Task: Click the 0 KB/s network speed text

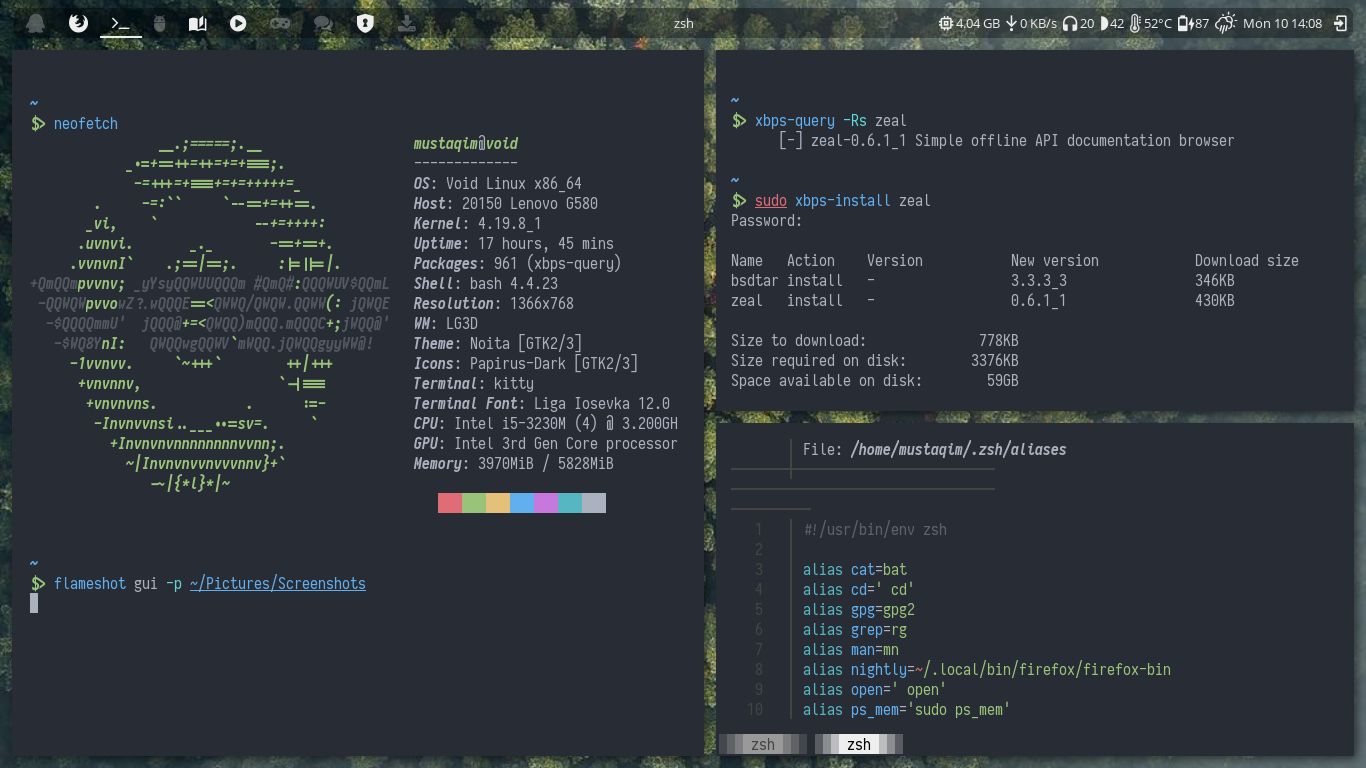Action: pos(1038,23)
